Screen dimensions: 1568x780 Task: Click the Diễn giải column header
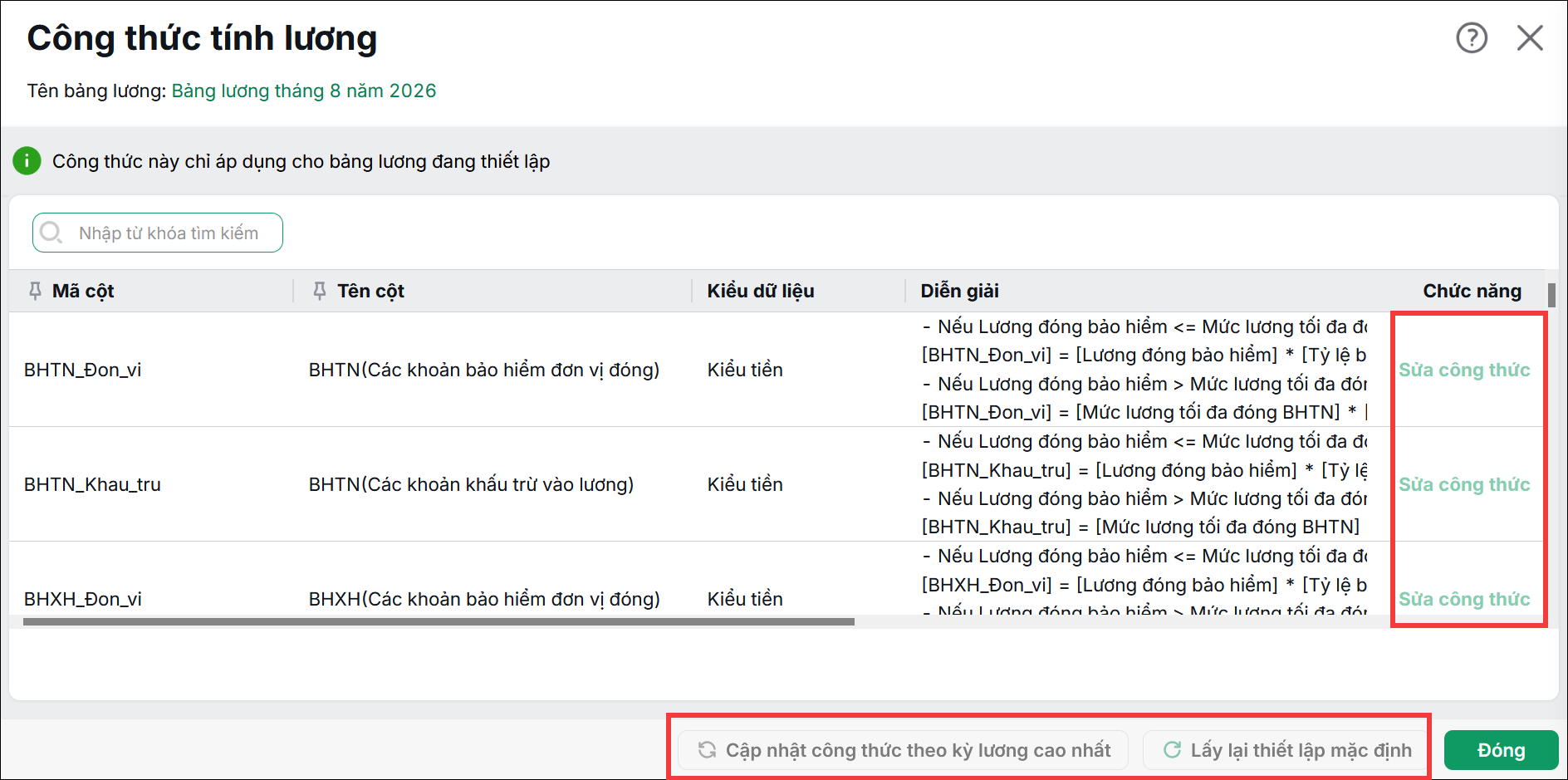tap(959, 291)
